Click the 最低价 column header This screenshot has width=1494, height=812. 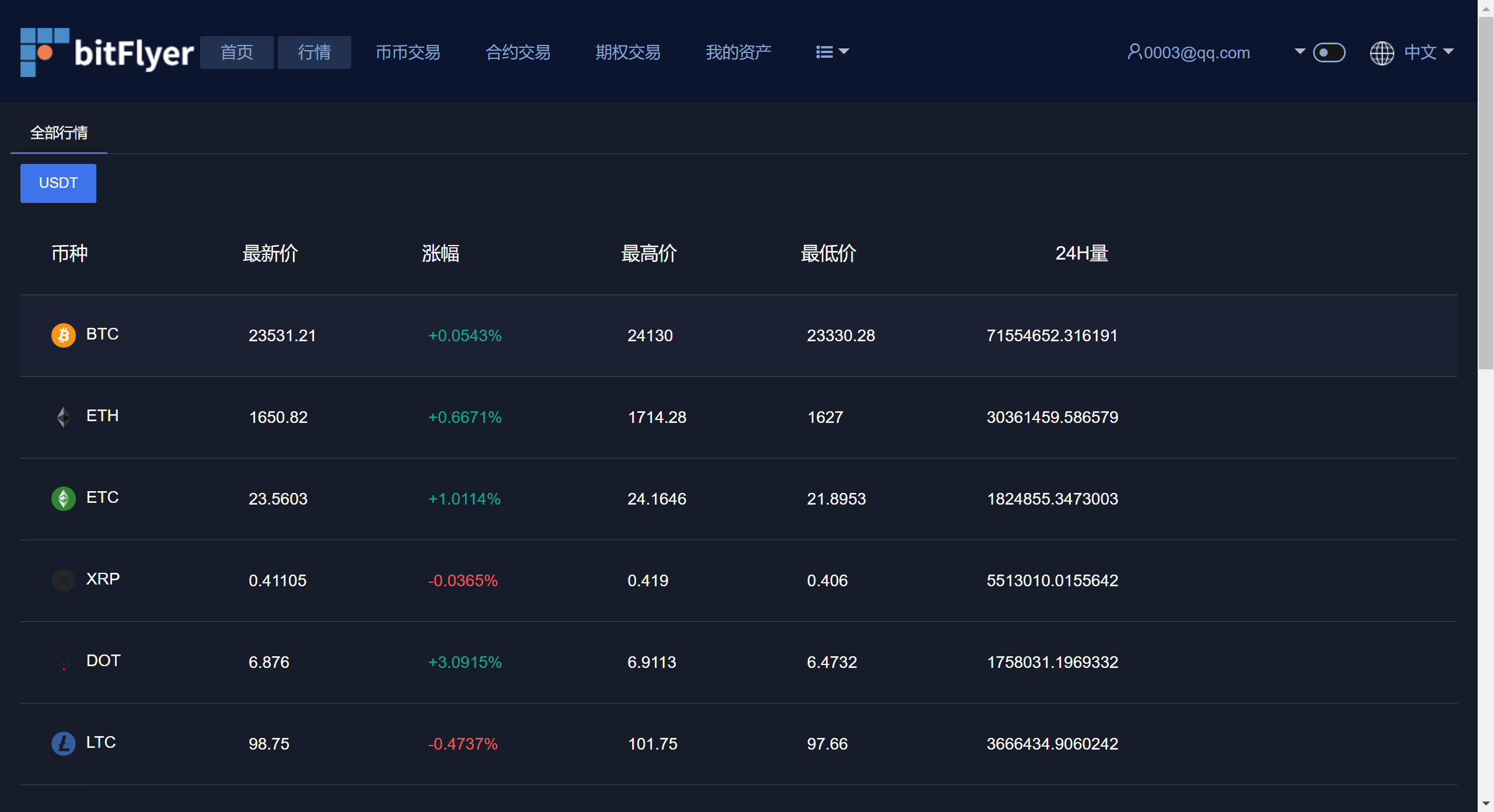point(829,253)
